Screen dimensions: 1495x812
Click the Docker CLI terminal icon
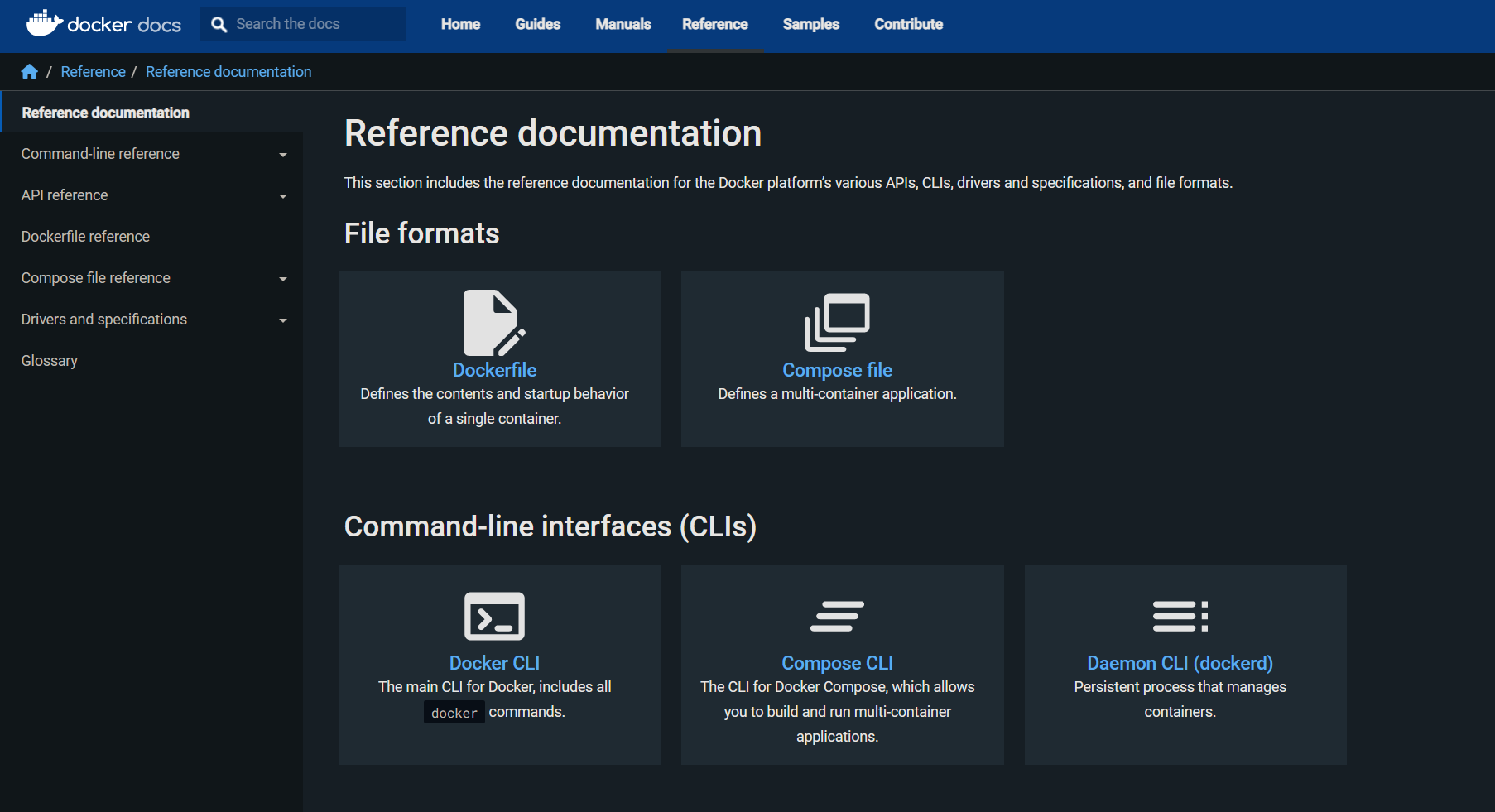[x=494, y=616]
